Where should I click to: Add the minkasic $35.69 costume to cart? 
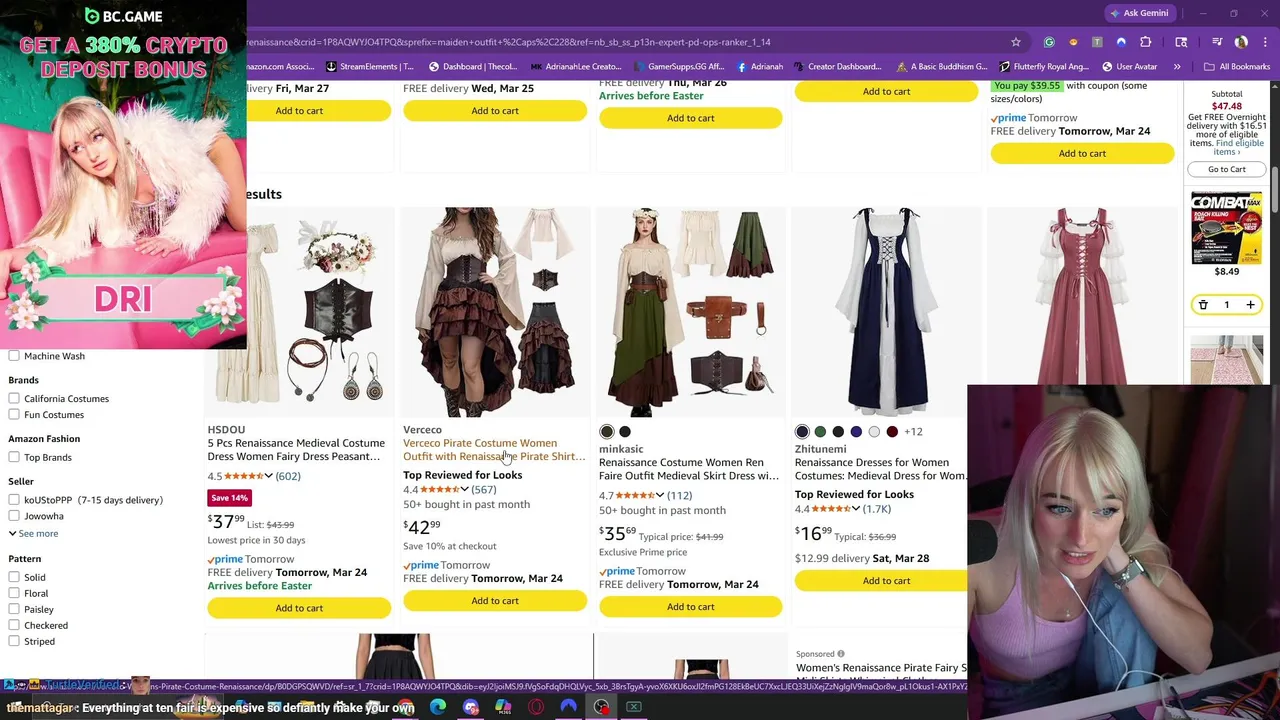point(691,607)
